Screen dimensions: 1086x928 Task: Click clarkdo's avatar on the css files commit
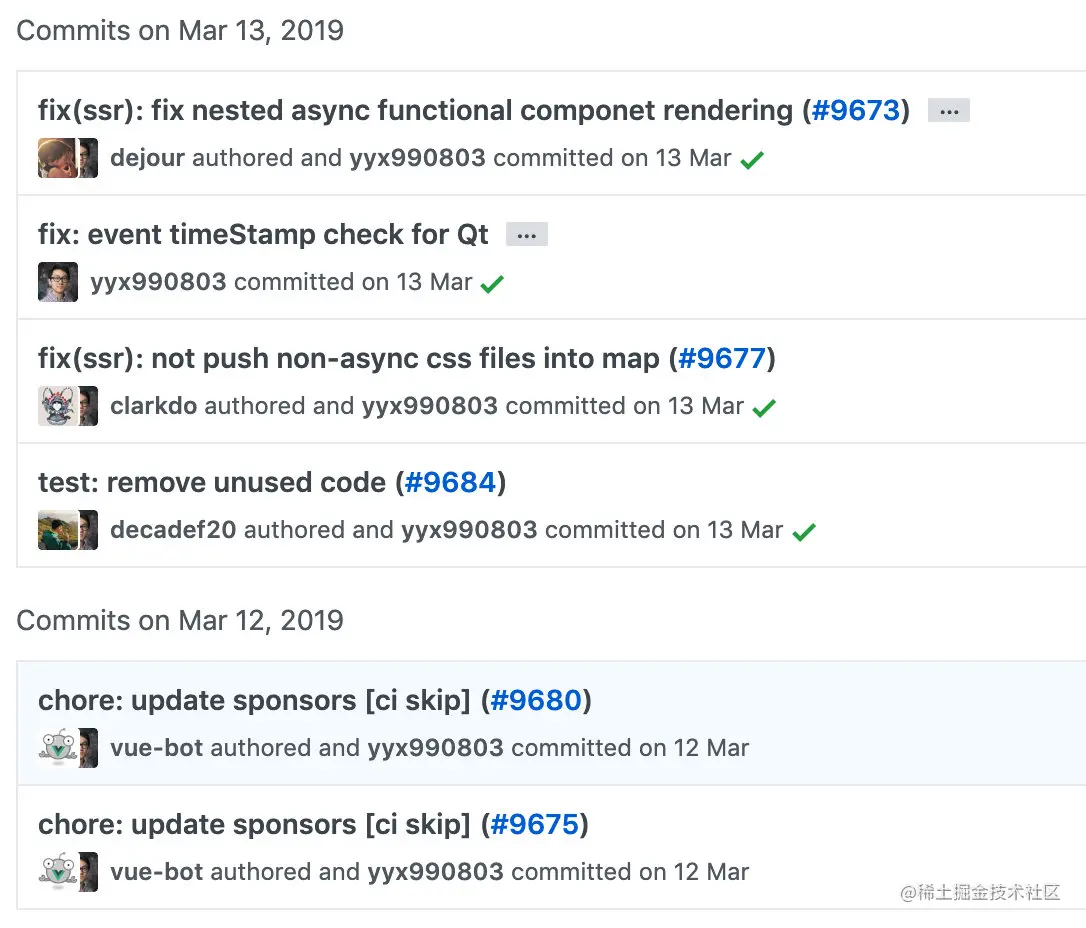coord(57,406)
